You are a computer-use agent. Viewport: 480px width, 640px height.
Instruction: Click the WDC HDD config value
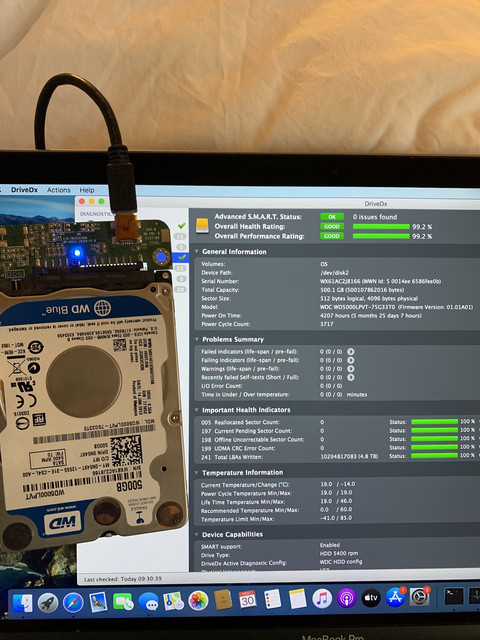[340, 562]
